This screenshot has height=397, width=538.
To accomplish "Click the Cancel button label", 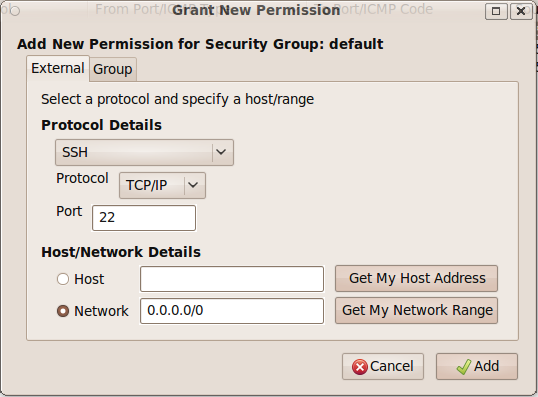I will click(x=392, y=366).
